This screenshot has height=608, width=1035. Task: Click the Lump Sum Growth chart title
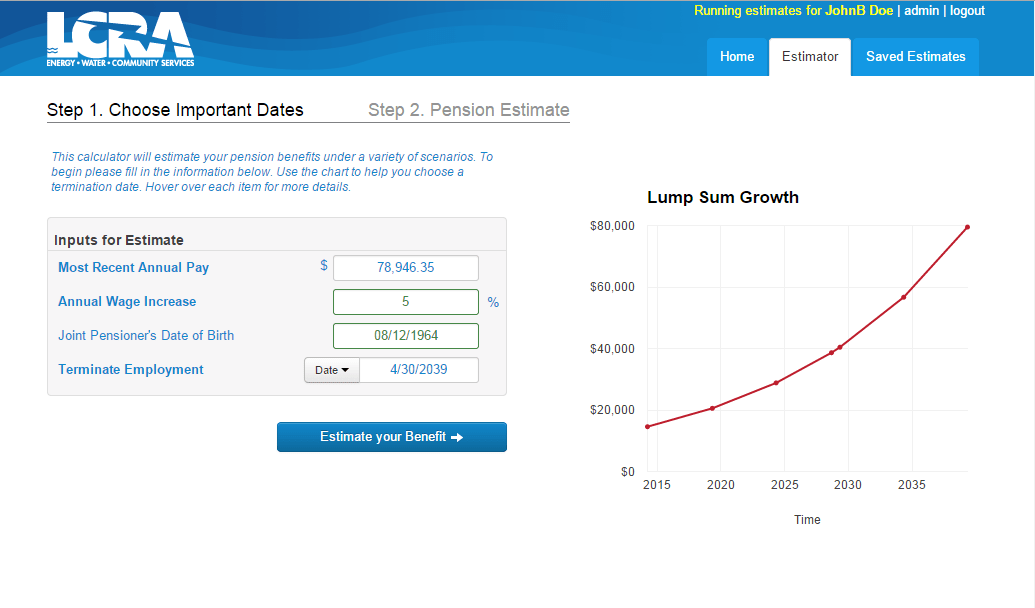coord(723,197)
